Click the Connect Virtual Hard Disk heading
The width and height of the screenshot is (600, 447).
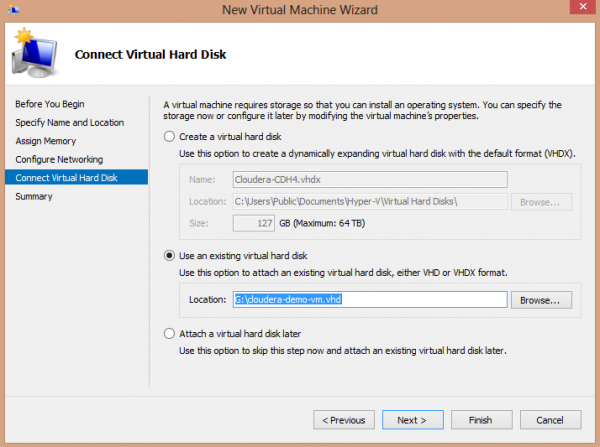pyautogui.click(x=150, y=54)
